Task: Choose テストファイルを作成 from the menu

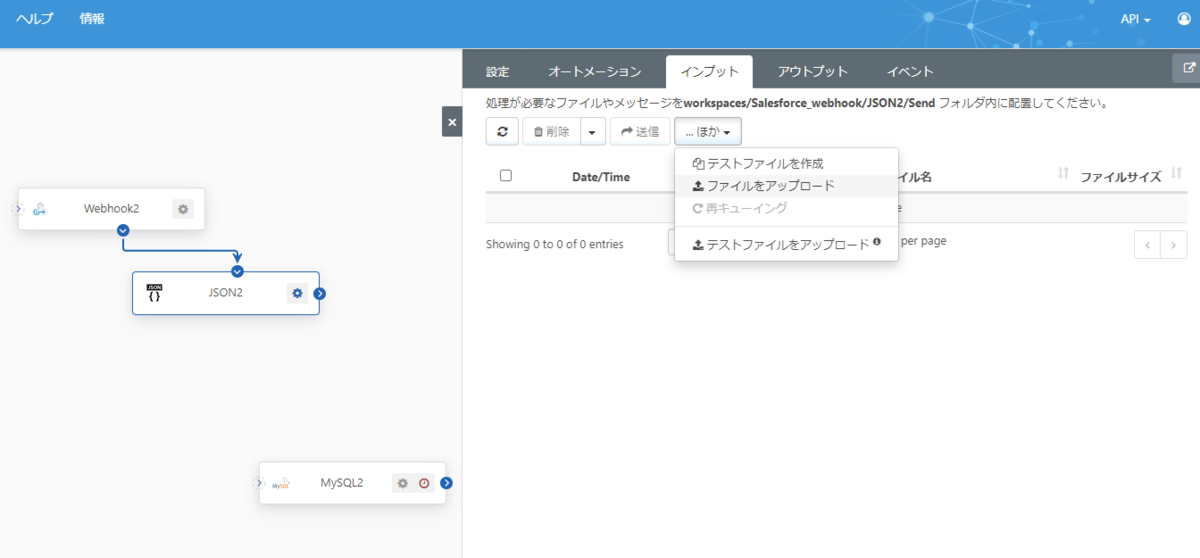Action: 787,163
